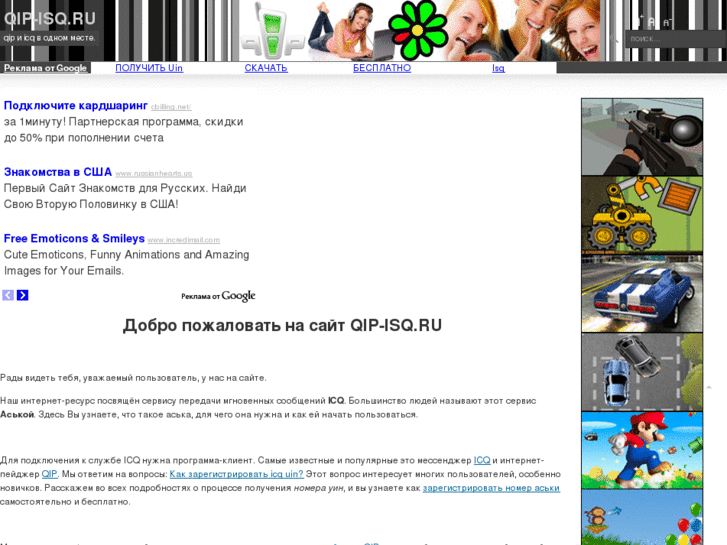Open the БЕСПЛАТНО ad link
The image size is (727, 545).
pos(382,68)
